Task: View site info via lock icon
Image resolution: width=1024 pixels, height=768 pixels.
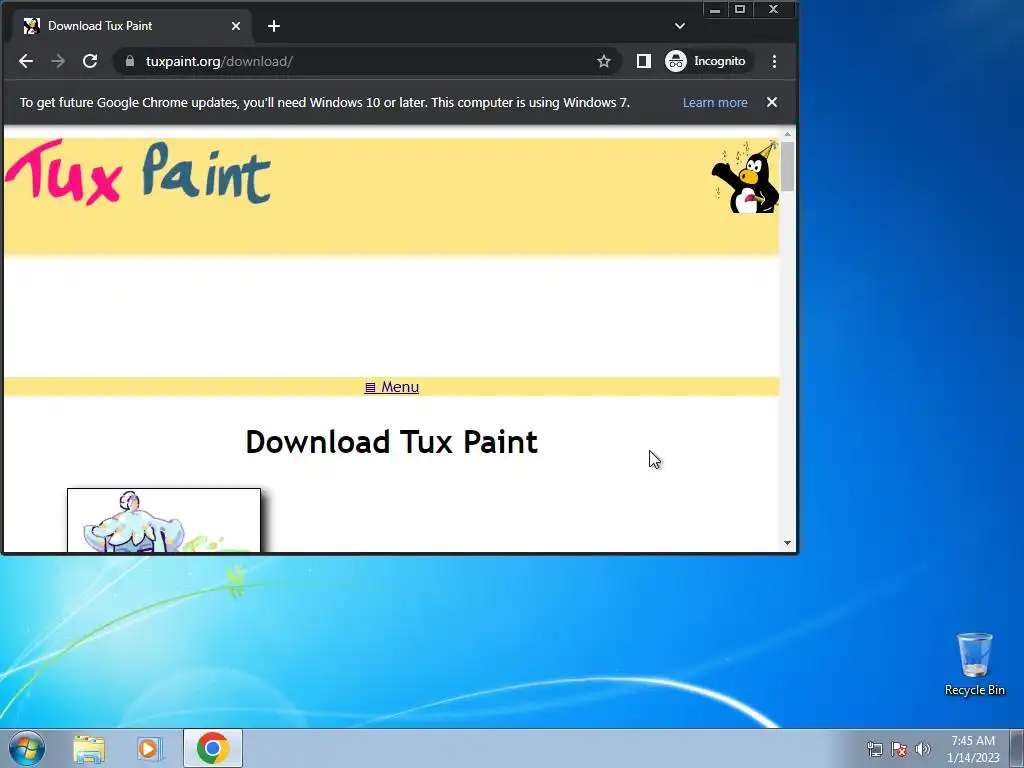Action: (130, 61)
